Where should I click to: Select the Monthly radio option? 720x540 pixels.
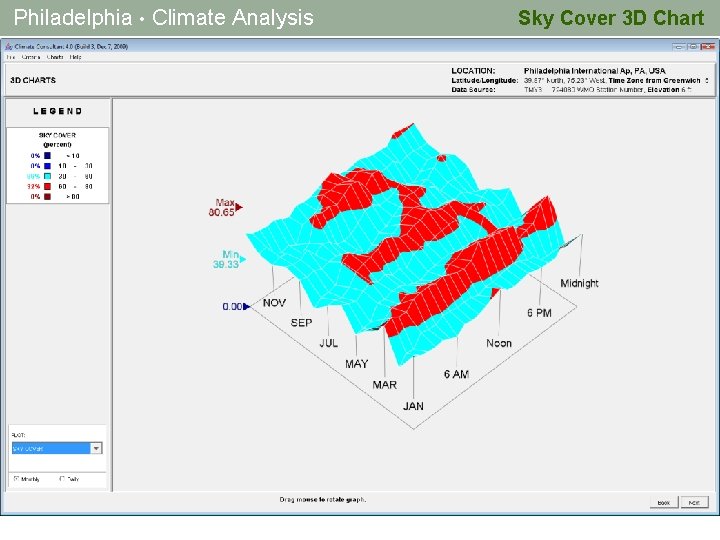coord(27,479)
